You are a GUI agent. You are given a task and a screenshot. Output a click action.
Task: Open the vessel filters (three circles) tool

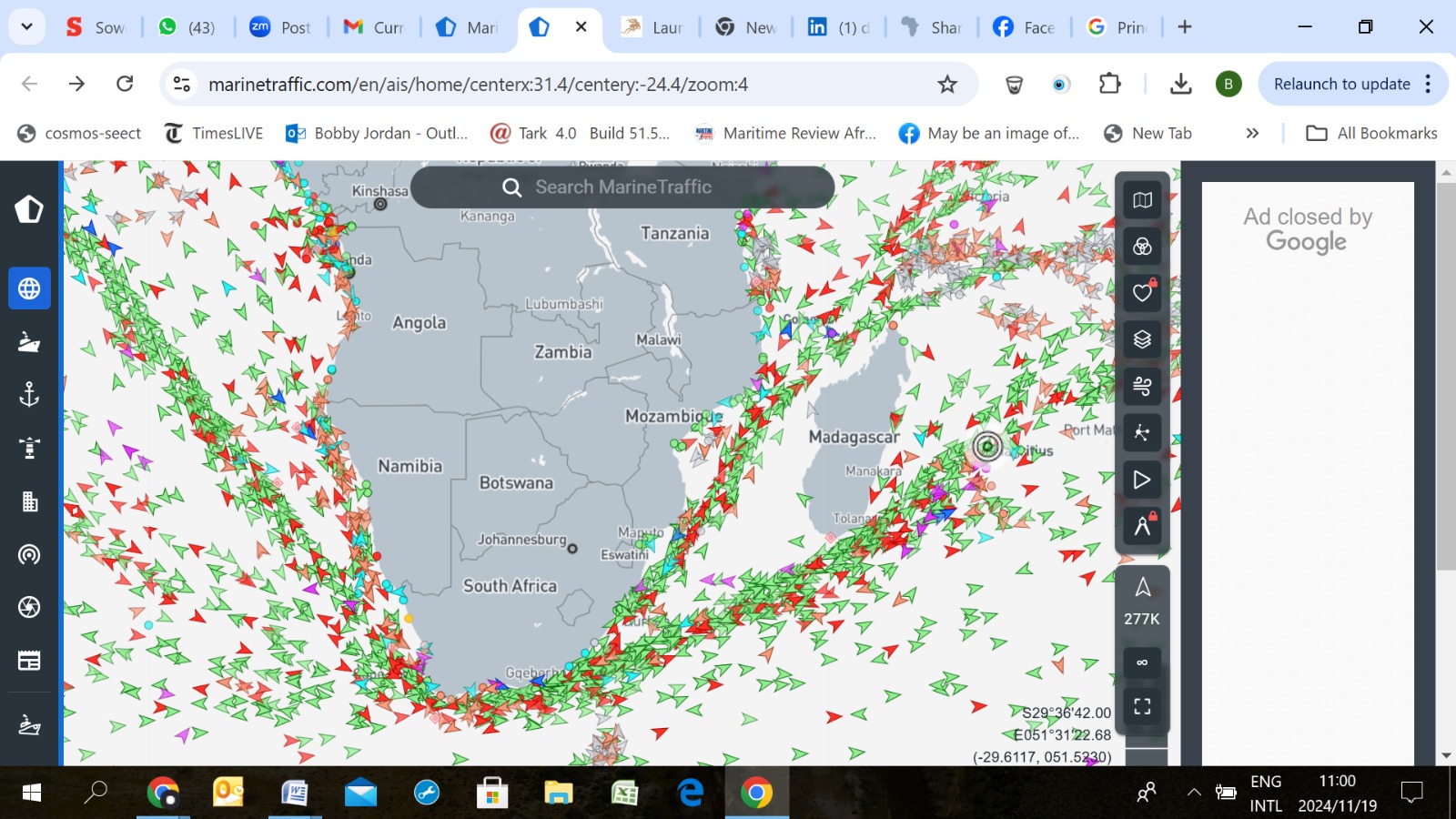coord(1142,247)
